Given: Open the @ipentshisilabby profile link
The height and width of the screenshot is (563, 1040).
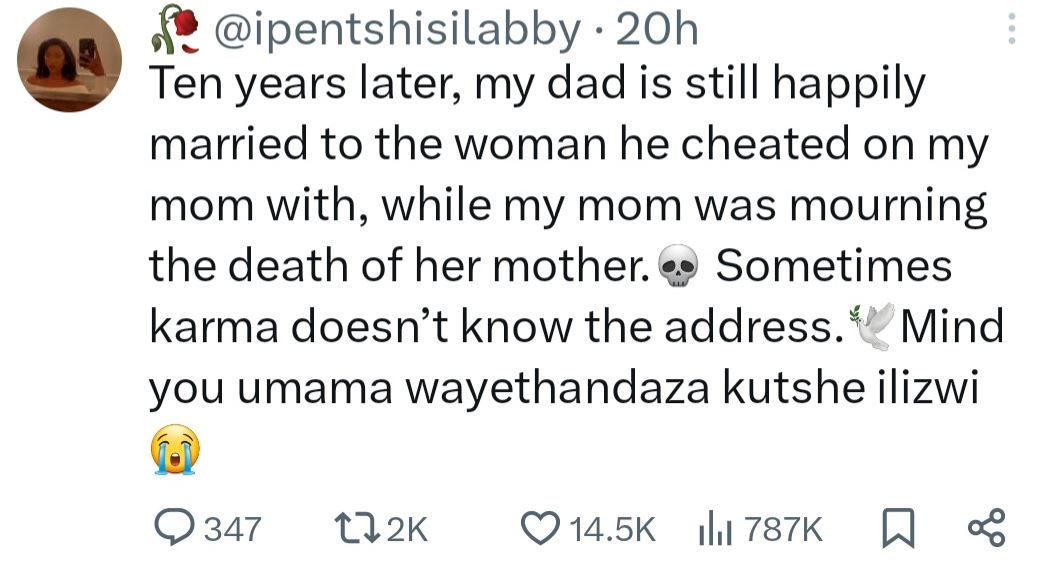Looking at the screenshot, I should 395,32.
